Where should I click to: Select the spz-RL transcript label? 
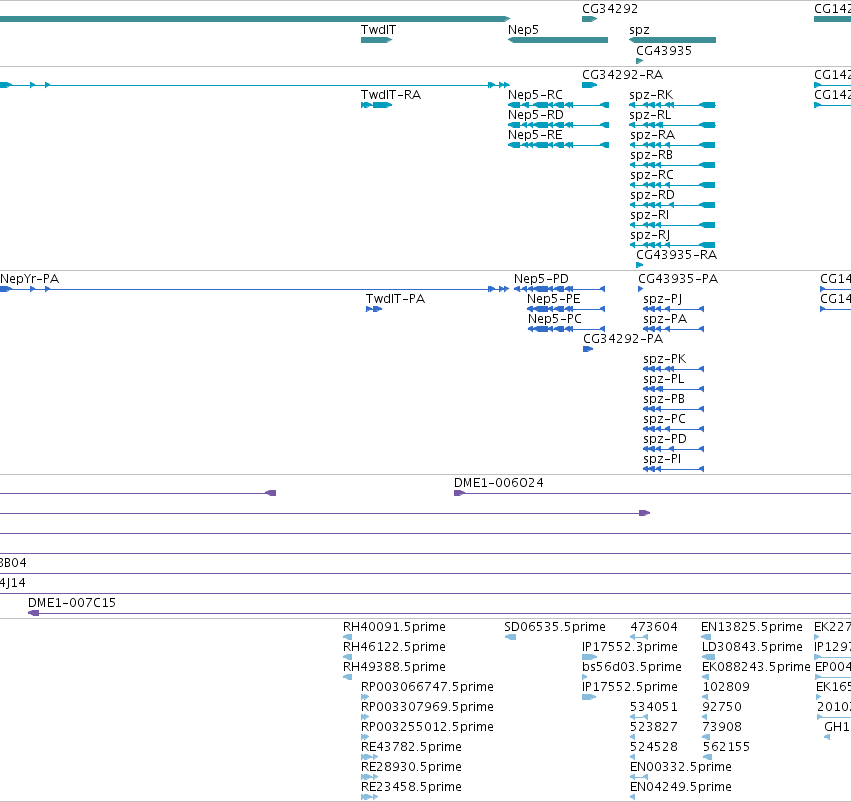[650, 115]
